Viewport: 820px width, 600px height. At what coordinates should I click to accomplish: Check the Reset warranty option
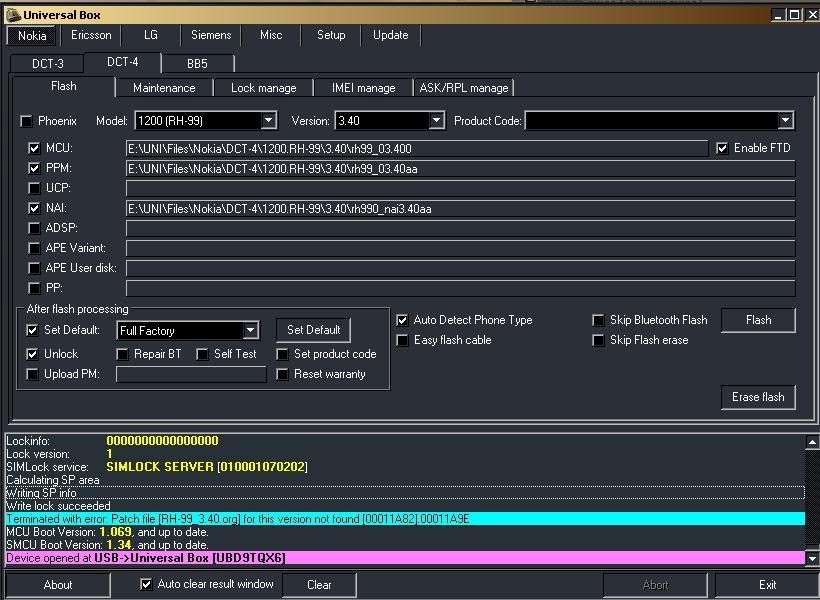tap(282, 375)
